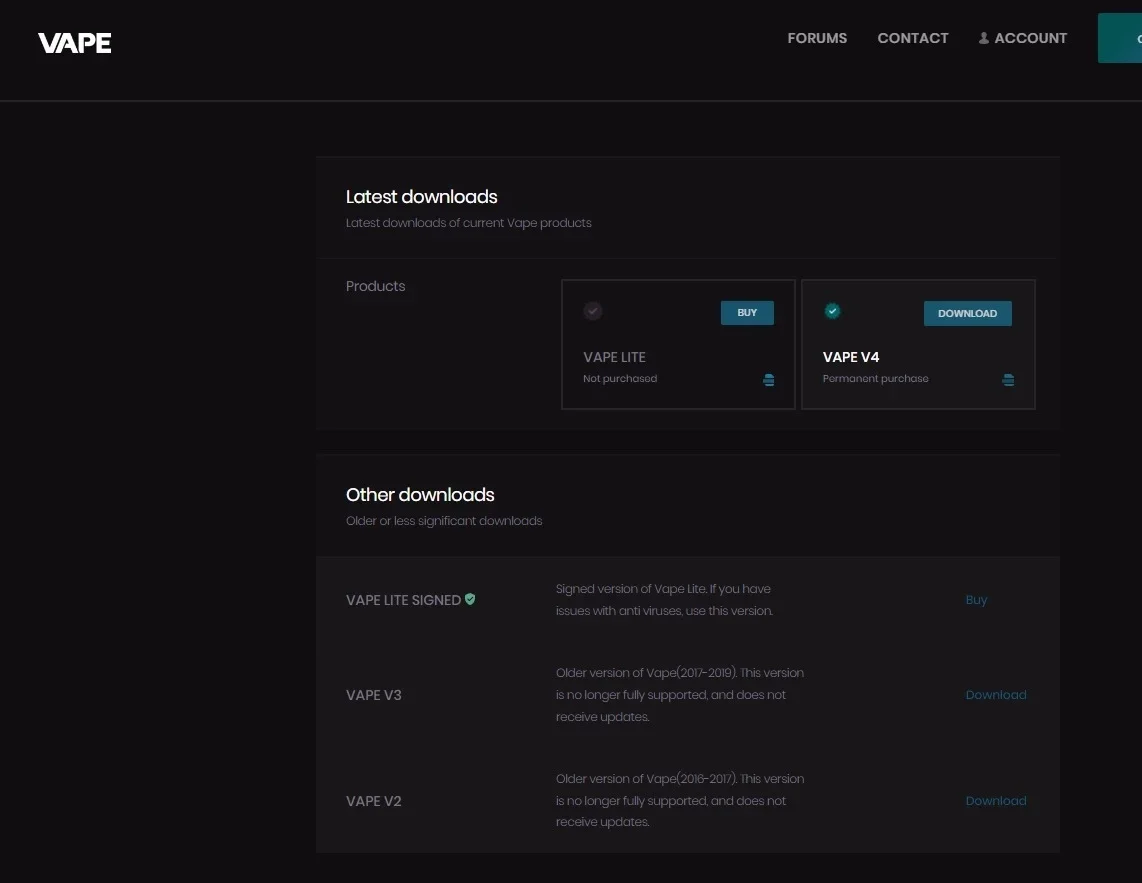Click the changelog icon on Vape V4 card
This screenshot has height=883, width=1142.
pos(1008,380)
